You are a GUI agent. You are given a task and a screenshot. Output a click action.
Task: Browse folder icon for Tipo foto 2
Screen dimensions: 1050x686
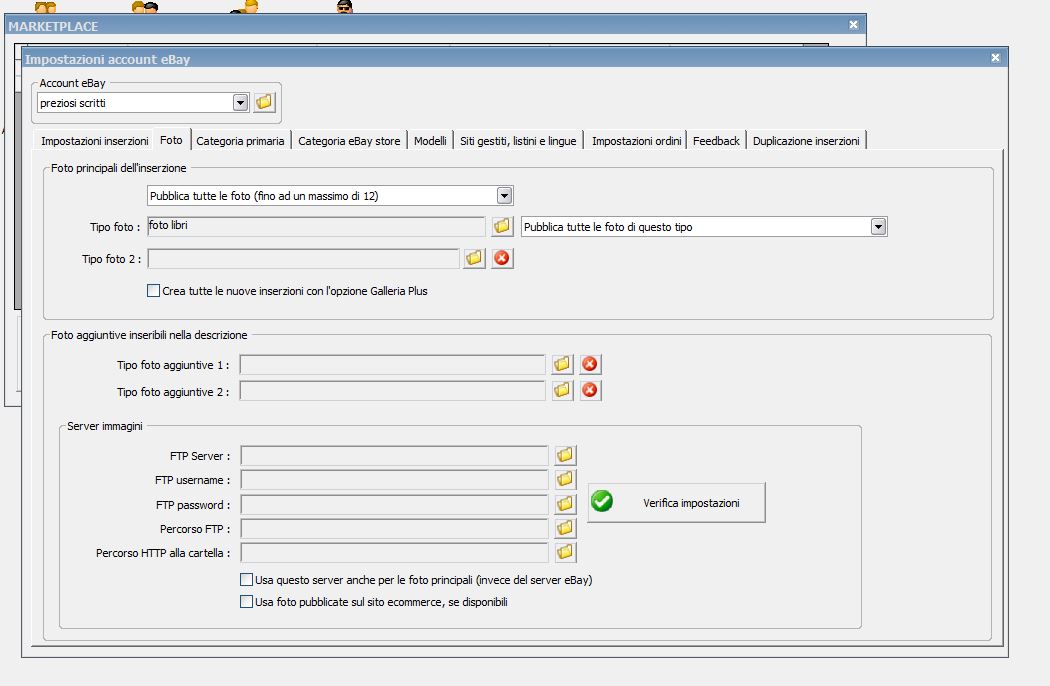[474, 258]
